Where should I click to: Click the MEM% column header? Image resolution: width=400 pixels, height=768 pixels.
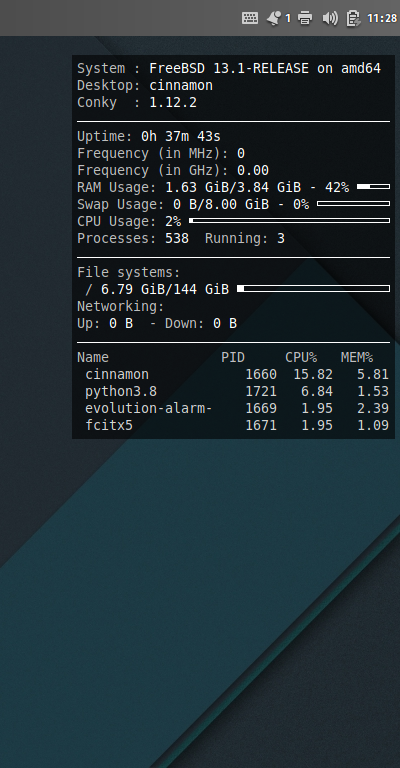(357, 358)
